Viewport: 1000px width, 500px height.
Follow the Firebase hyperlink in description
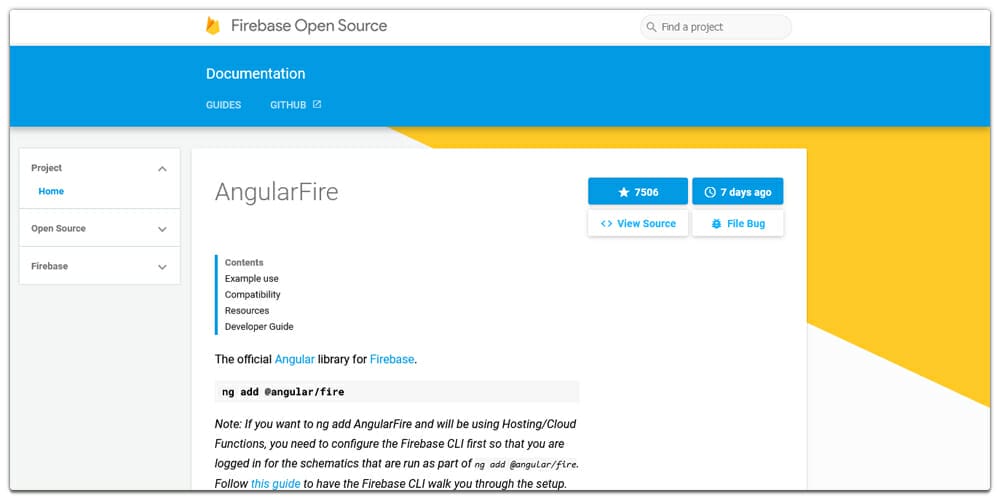[392, 359]
